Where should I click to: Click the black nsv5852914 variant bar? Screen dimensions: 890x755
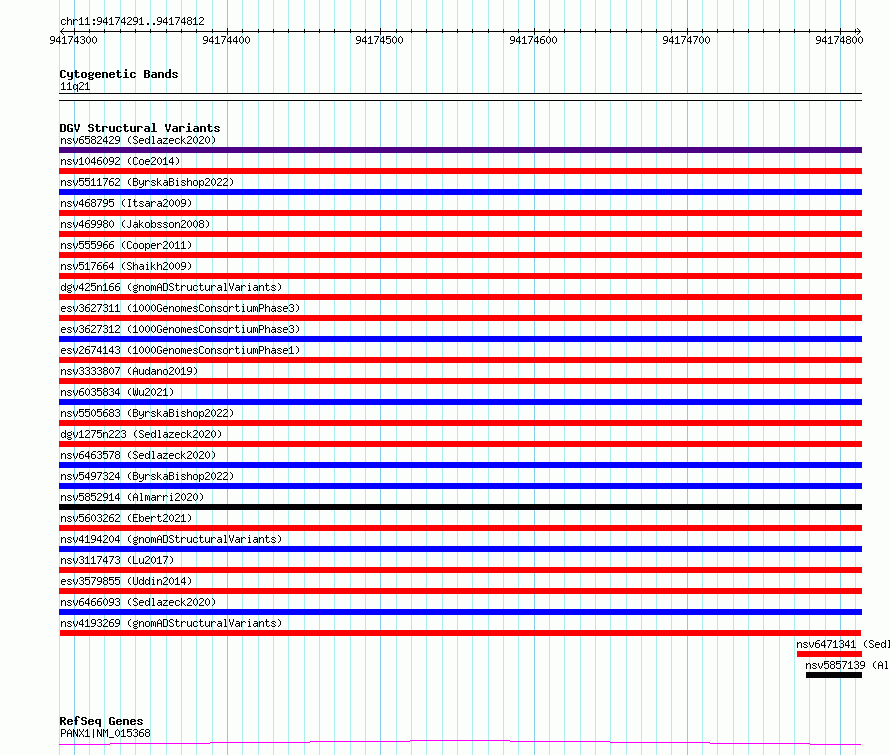point(460,507)
